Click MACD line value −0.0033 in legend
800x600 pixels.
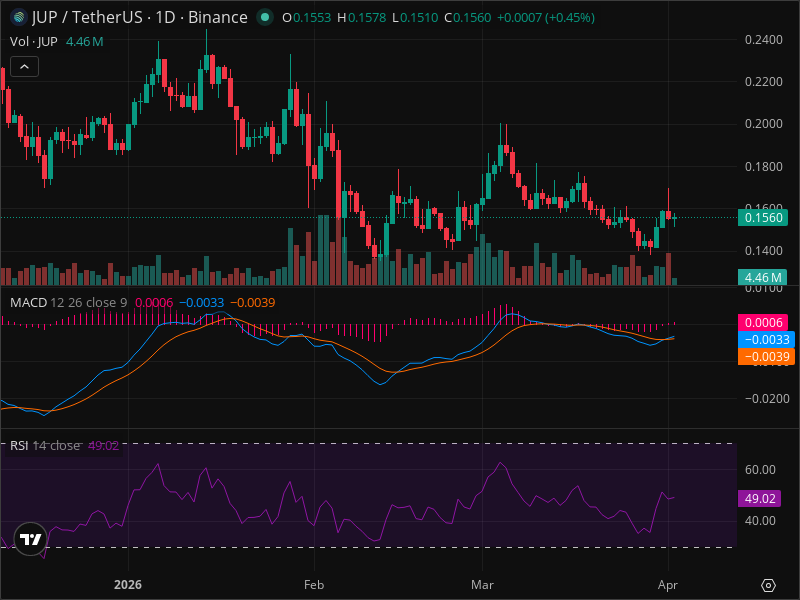(202, 303)
